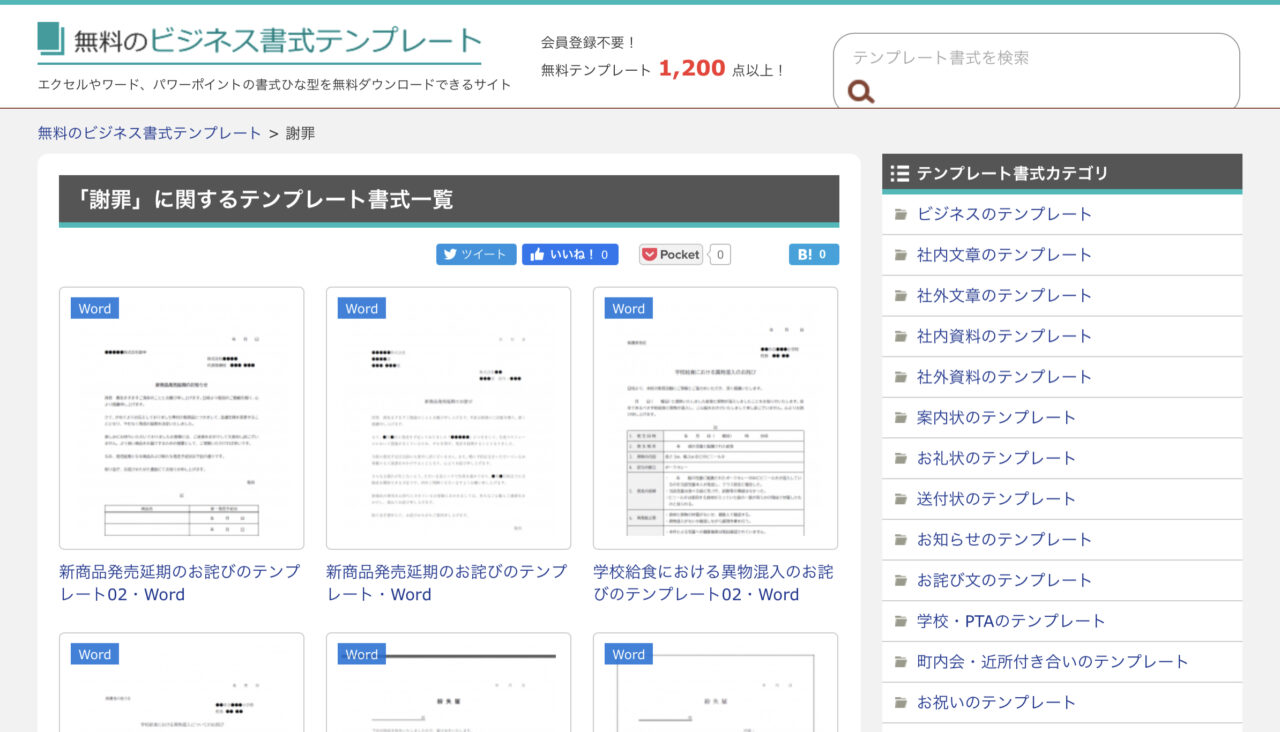Click the Facebook thumbs-up icon on いいね！

coord(536,254)
